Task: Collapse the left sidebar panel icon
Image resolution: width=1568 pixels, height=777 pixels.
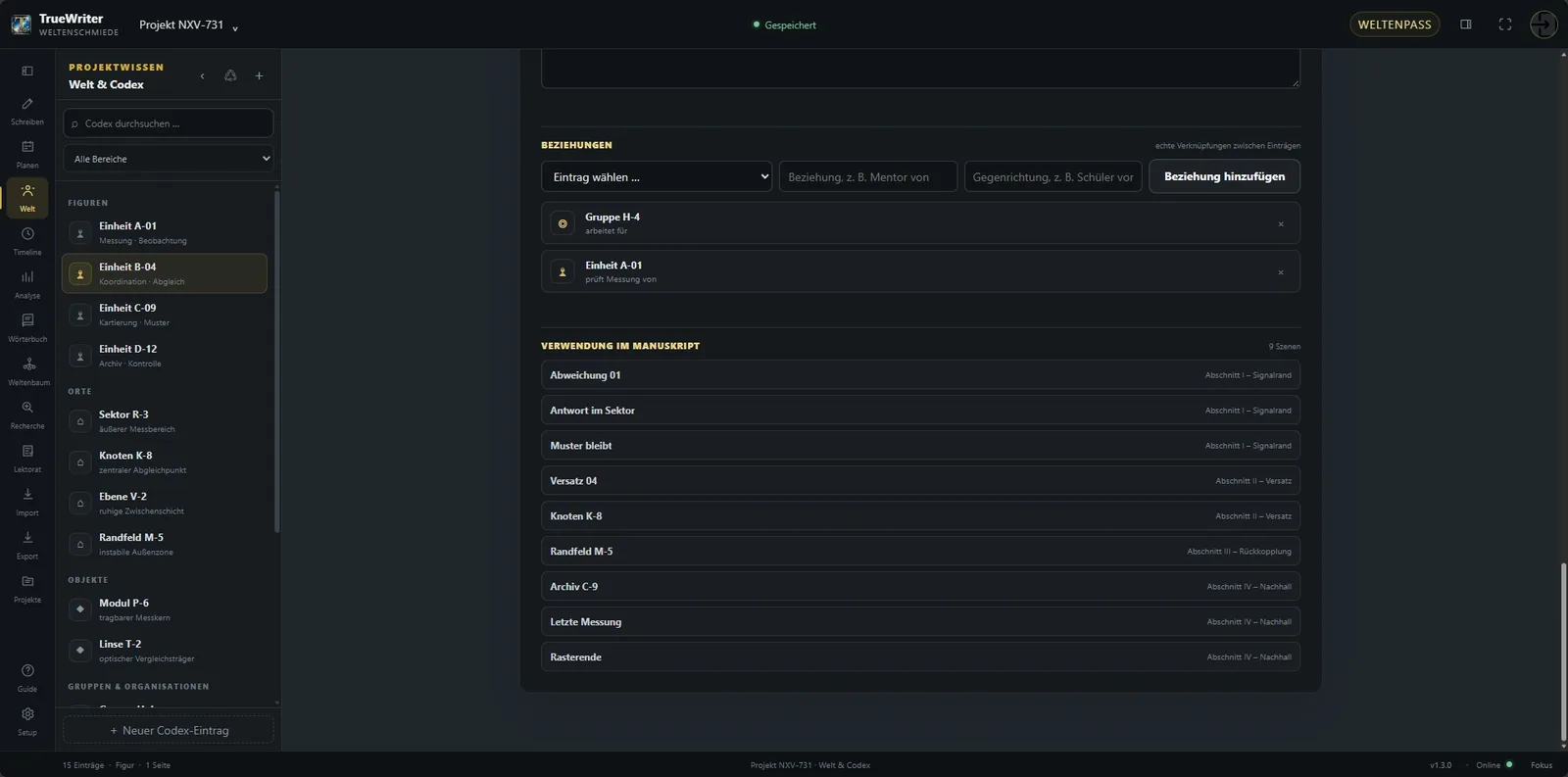Action: coord(27,71)
